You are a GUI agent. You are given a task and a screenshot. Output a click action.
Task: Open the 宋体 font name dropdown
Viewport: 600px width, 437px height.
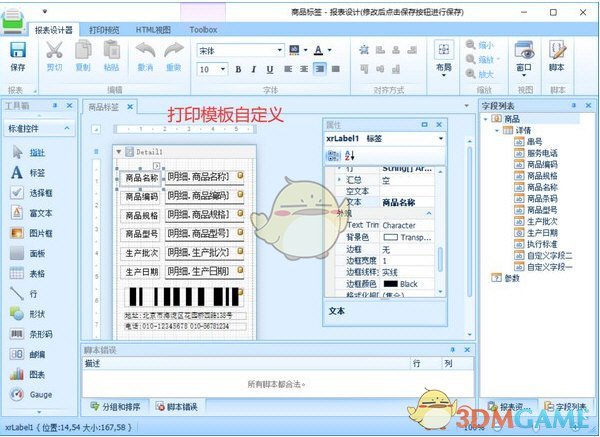tap(280, 50)
